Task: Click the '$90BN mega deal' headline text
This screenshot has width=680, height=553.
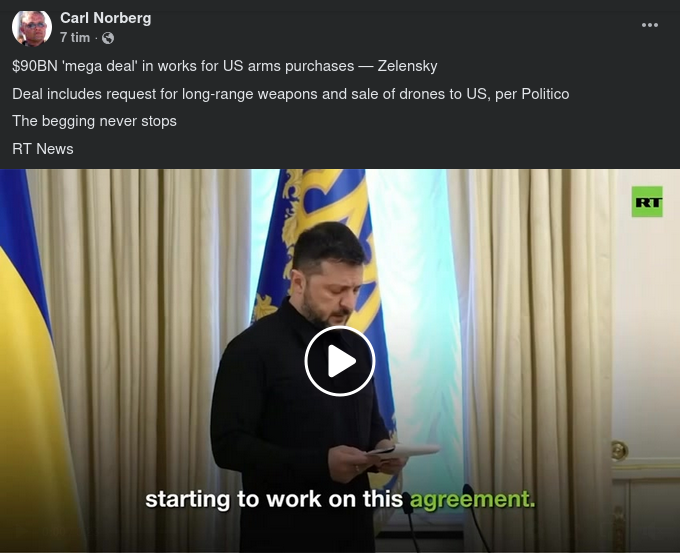Action: [x=225, y=66]
